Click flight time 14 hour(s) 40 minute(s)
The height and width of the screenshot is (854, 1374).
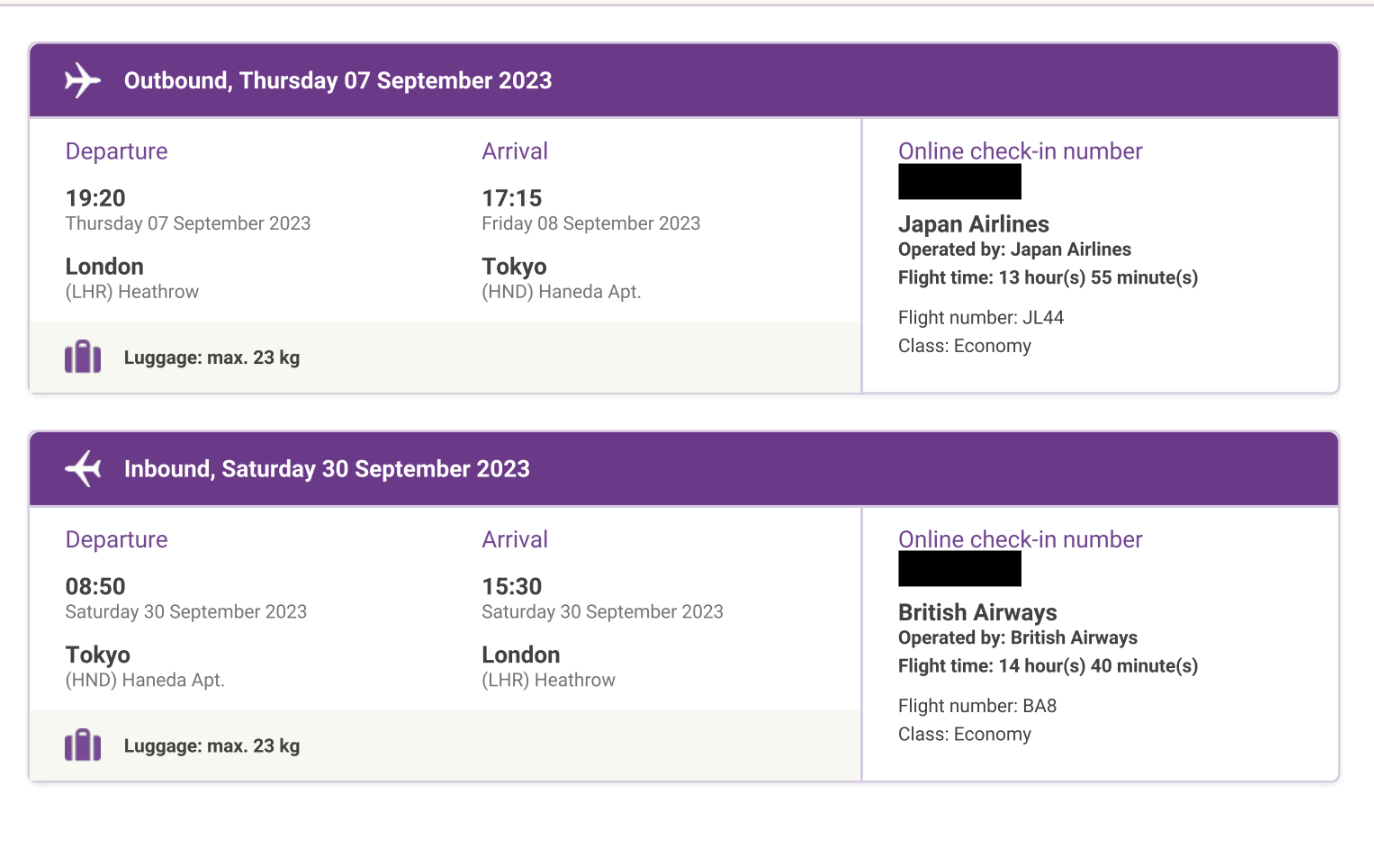[x=1048, y=666]
